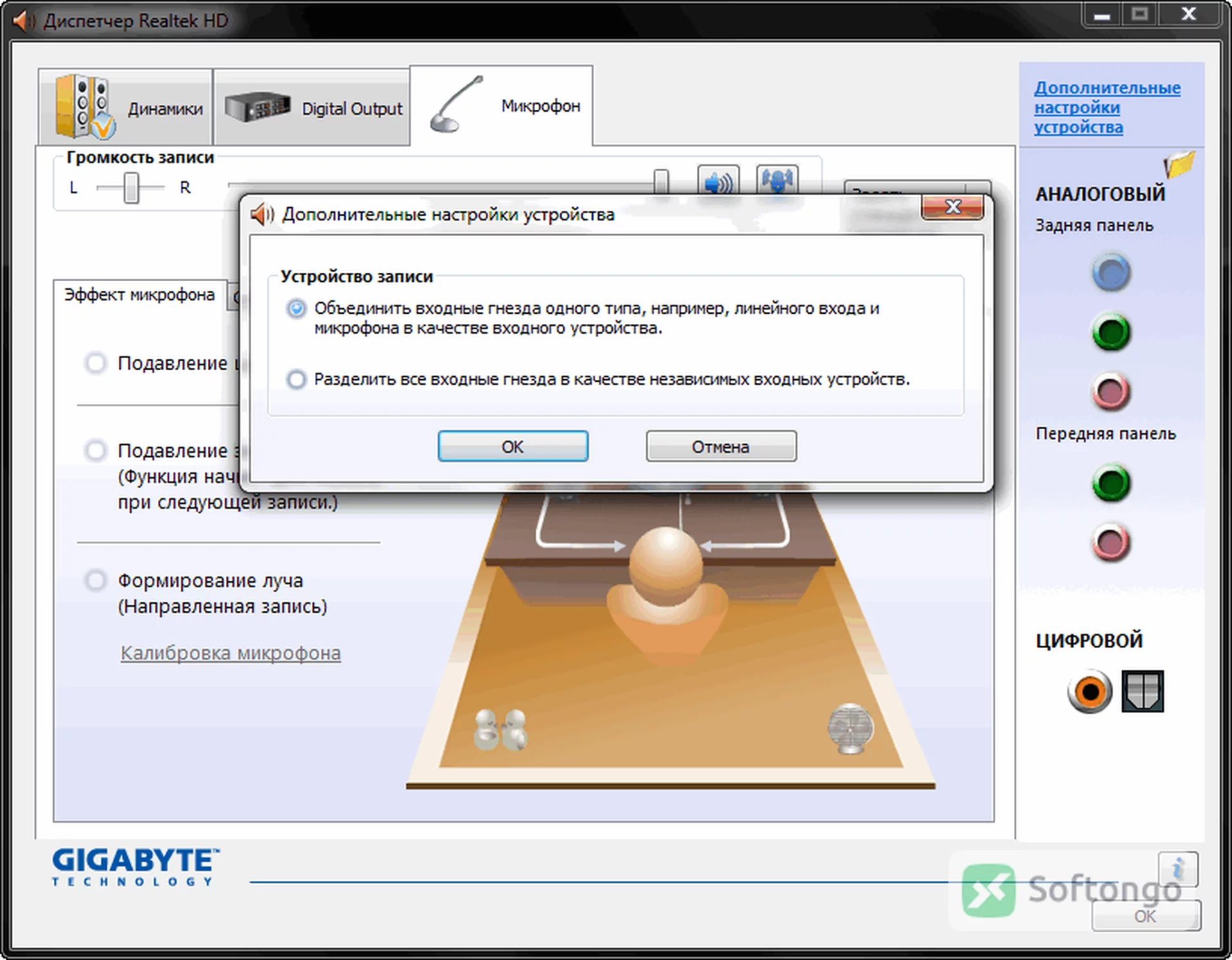The image size is (1232, 960).
Task: Select option to combine input jacks
Action: [x=296, y=309]
